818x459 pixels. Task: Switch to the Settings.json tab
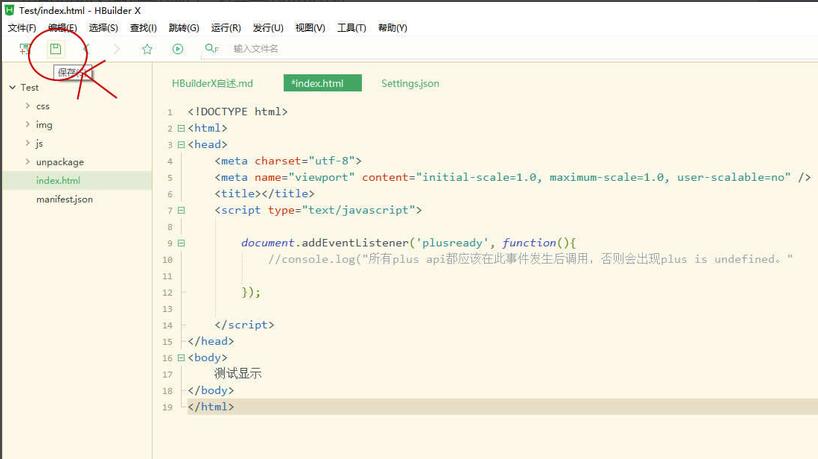point(410,83)
